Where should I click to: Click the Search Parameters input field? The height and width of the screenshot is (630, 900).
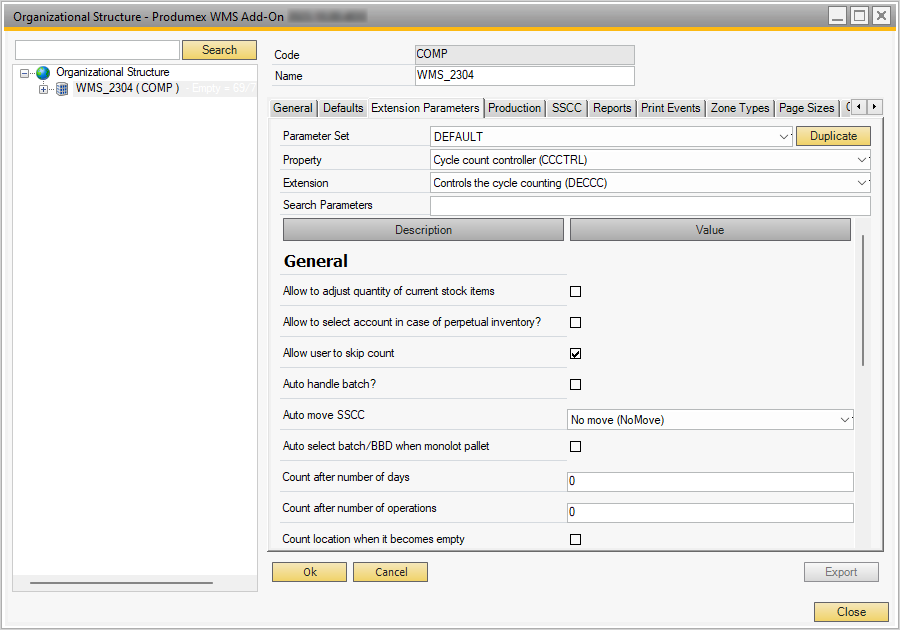tap(649, 206)
